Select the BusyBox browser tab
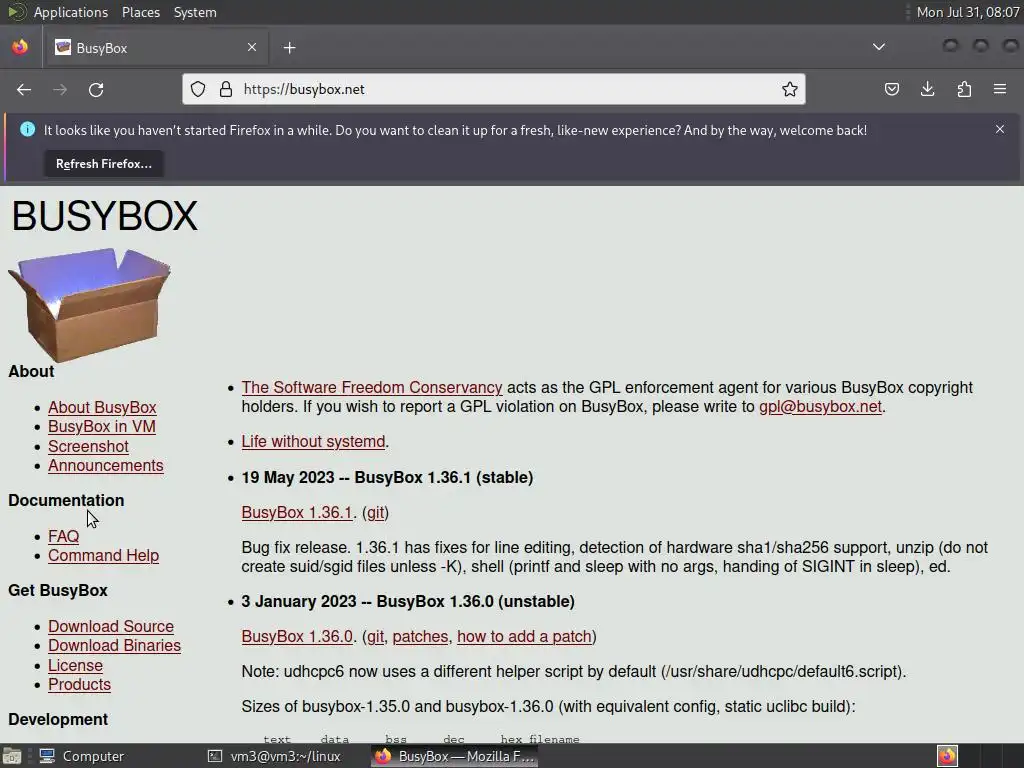 pyautogui.click(x=155, y=48)
